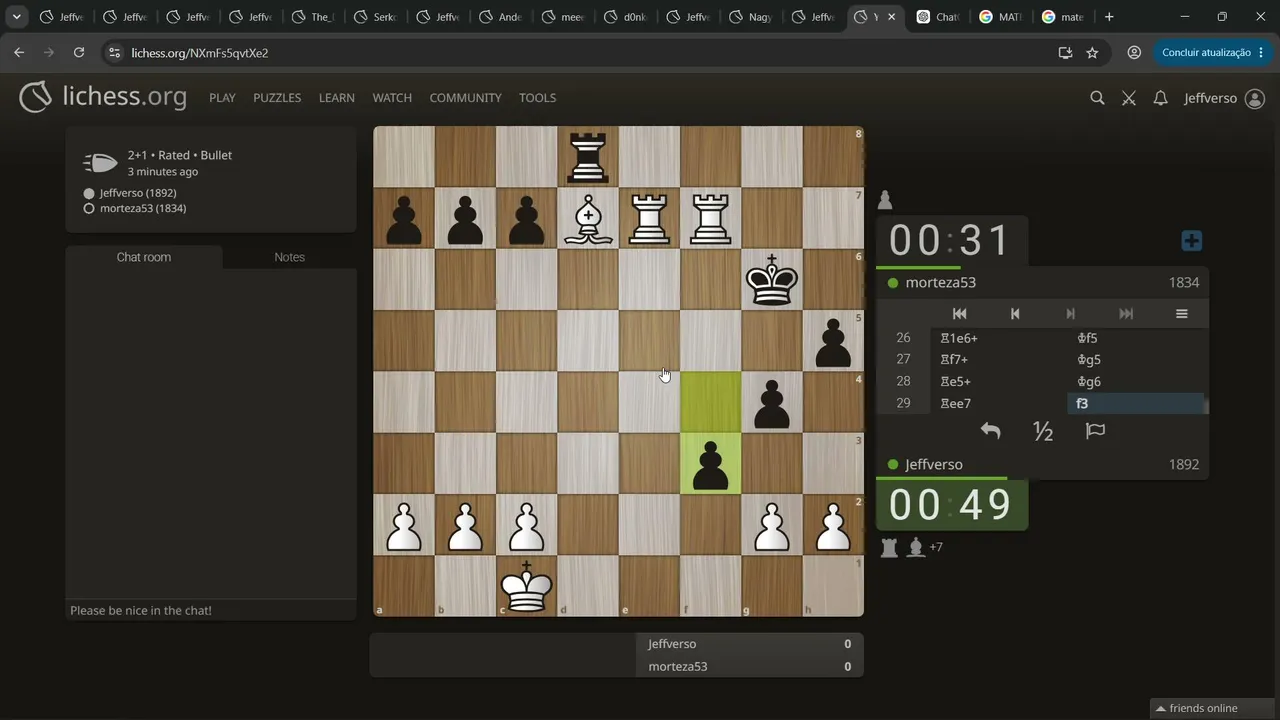This screenshot has height=720, width=1280.
Task: Click the black king on g6
Action: (772, 280)
